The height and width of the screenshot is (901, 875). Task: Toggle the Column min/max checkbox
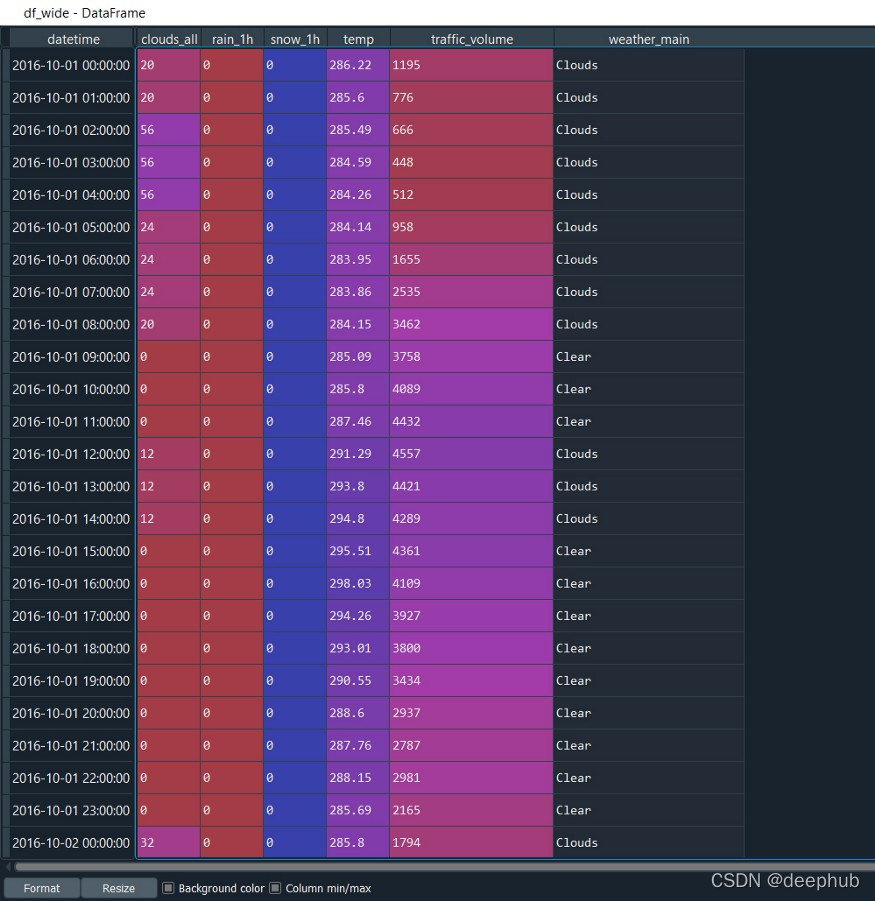click(x=275, y=888)
